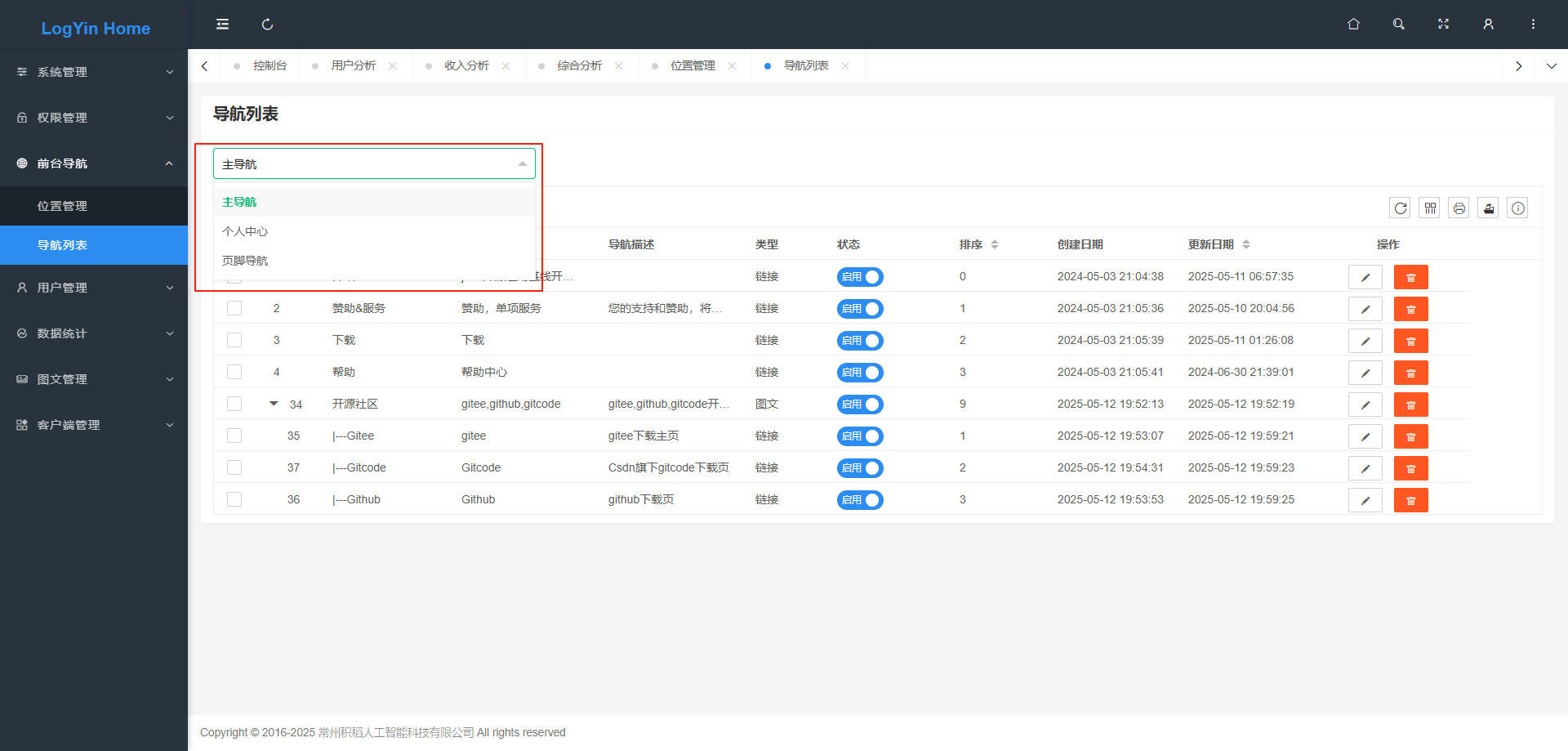Check the 赞助&服务 row checkbox
Viewport: 1568px width, 751px height.
tap(234, 308)
